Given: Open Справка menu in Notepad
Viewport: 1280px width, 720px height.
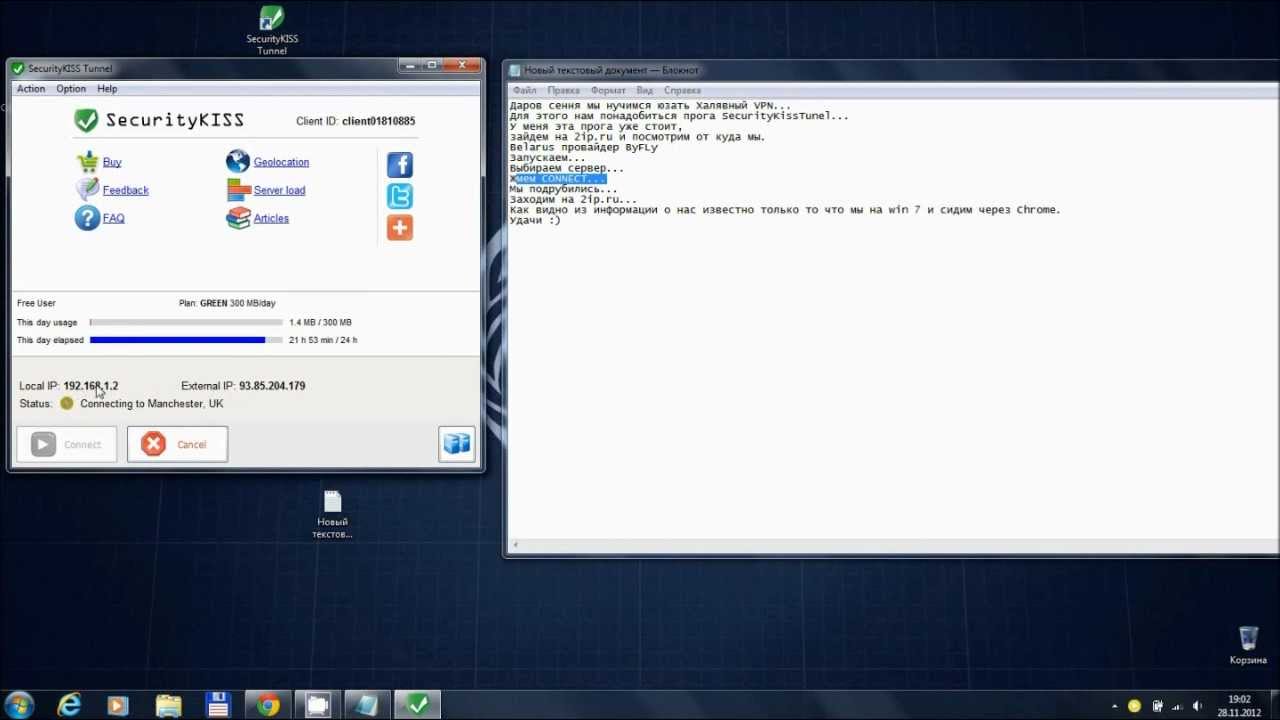Looking at the screenshot, I should coord(682,90).
